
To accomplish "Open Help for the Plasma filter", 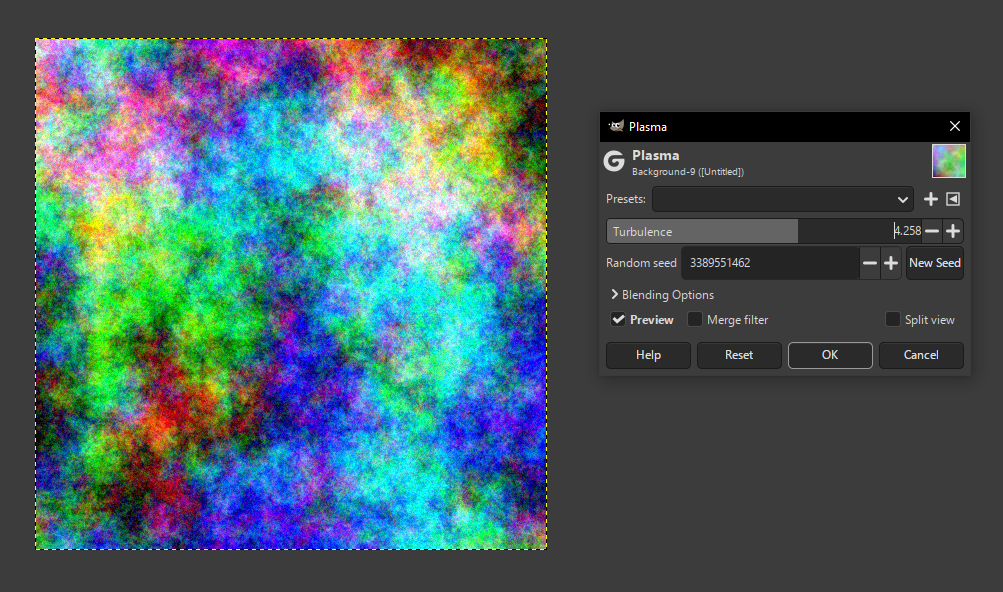I will click(647, 355).
